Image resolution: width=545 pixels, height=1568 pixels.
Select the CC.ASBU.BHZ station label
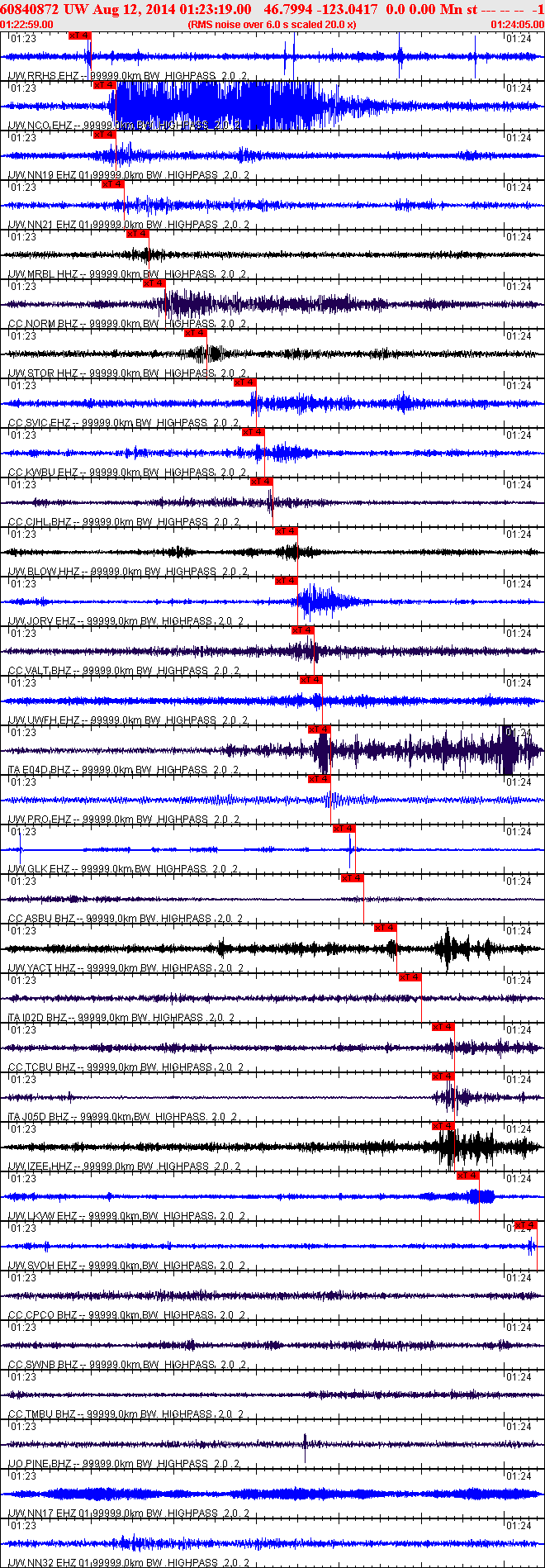point(126,919)
